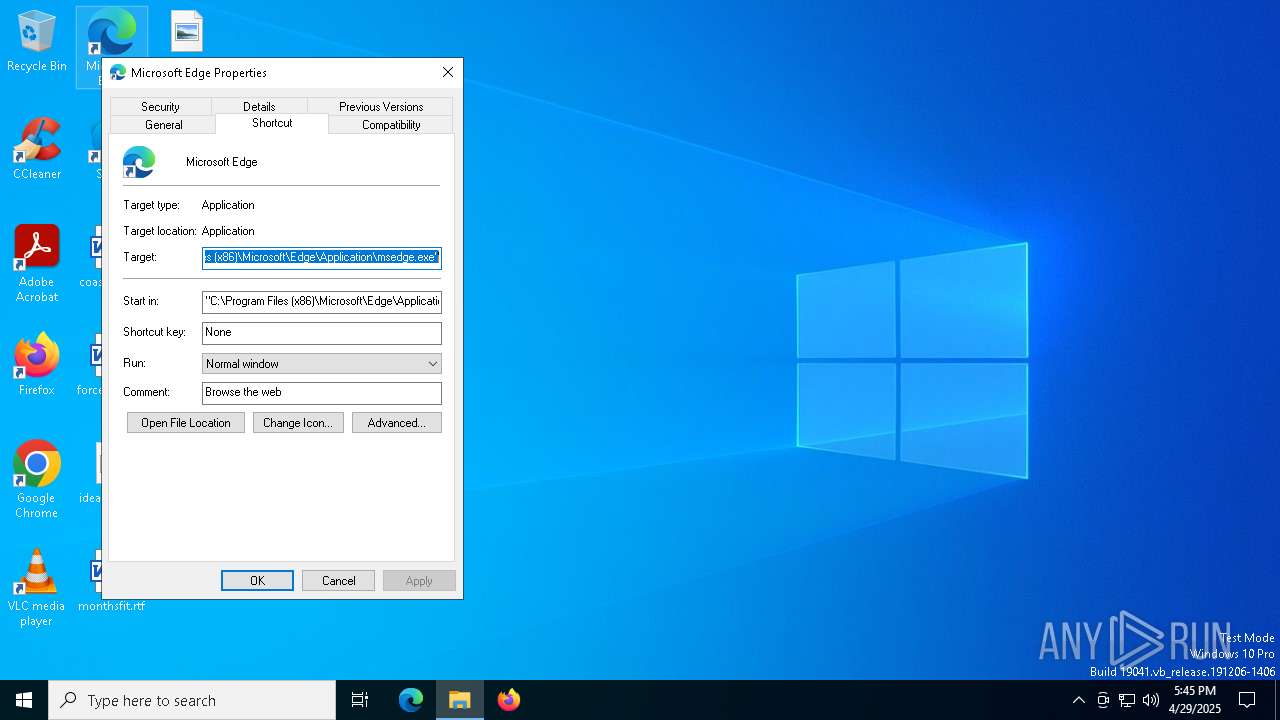The width and height of the screenshot is (1280, 720).
Task: Select the image file icon on desktop
Action: click(x=187, y=31)
